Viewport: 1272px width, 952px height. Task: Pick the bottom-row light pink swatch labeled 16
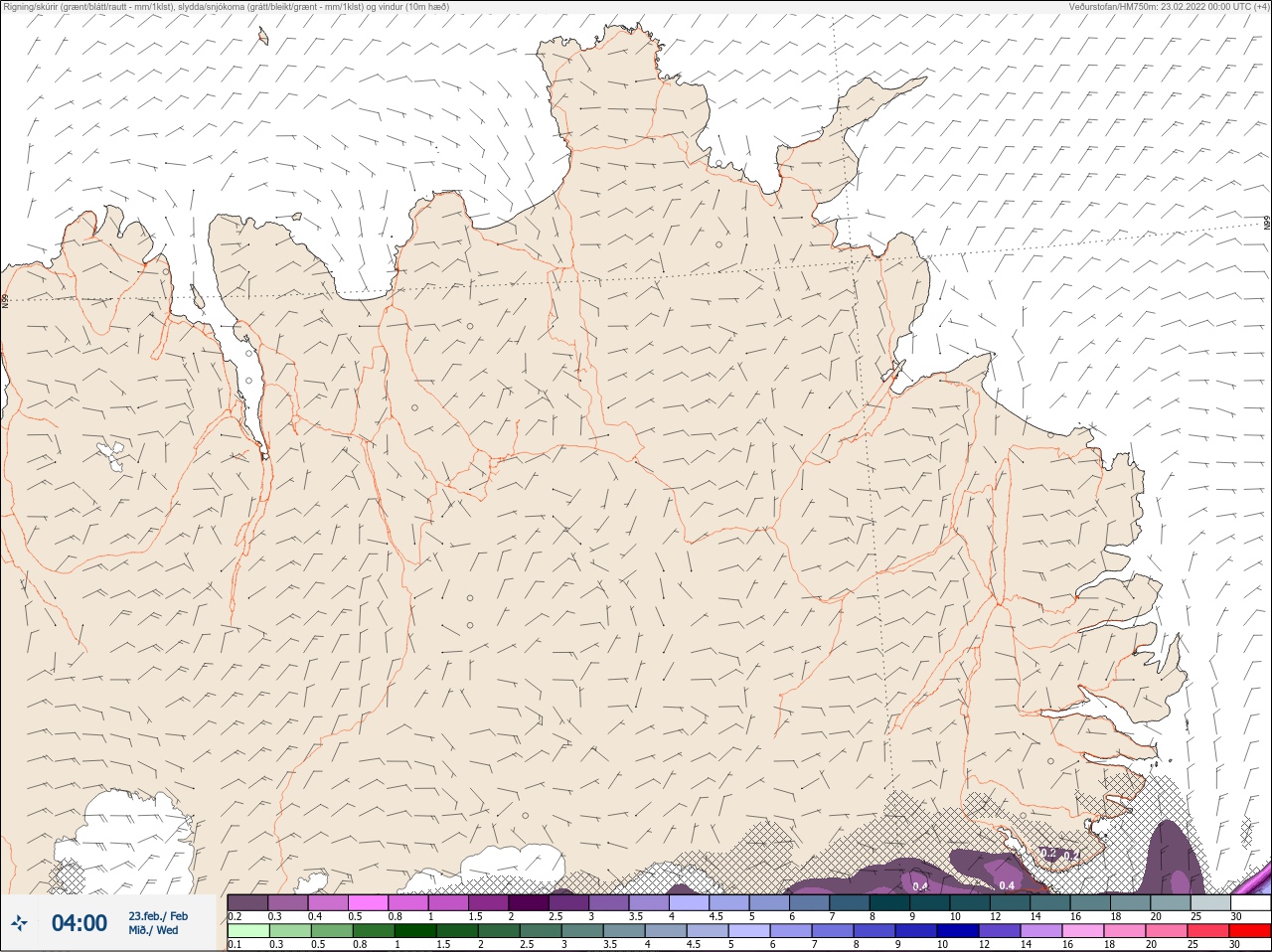point(1083,931)
